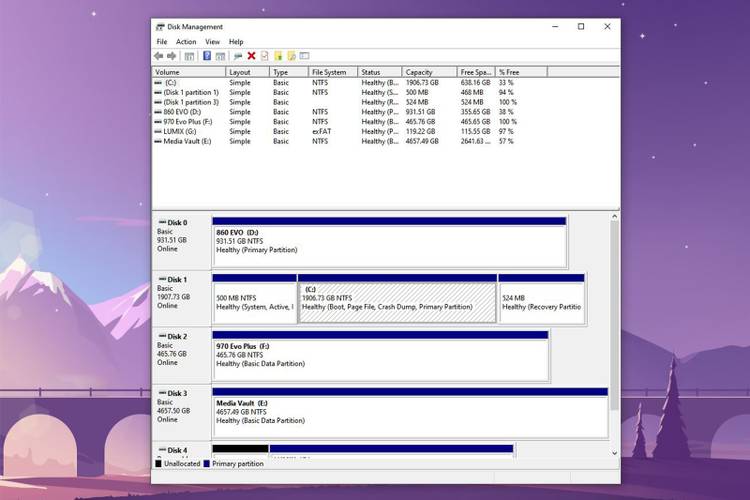Click scroll up arrow of disk pane

[615, 217]
